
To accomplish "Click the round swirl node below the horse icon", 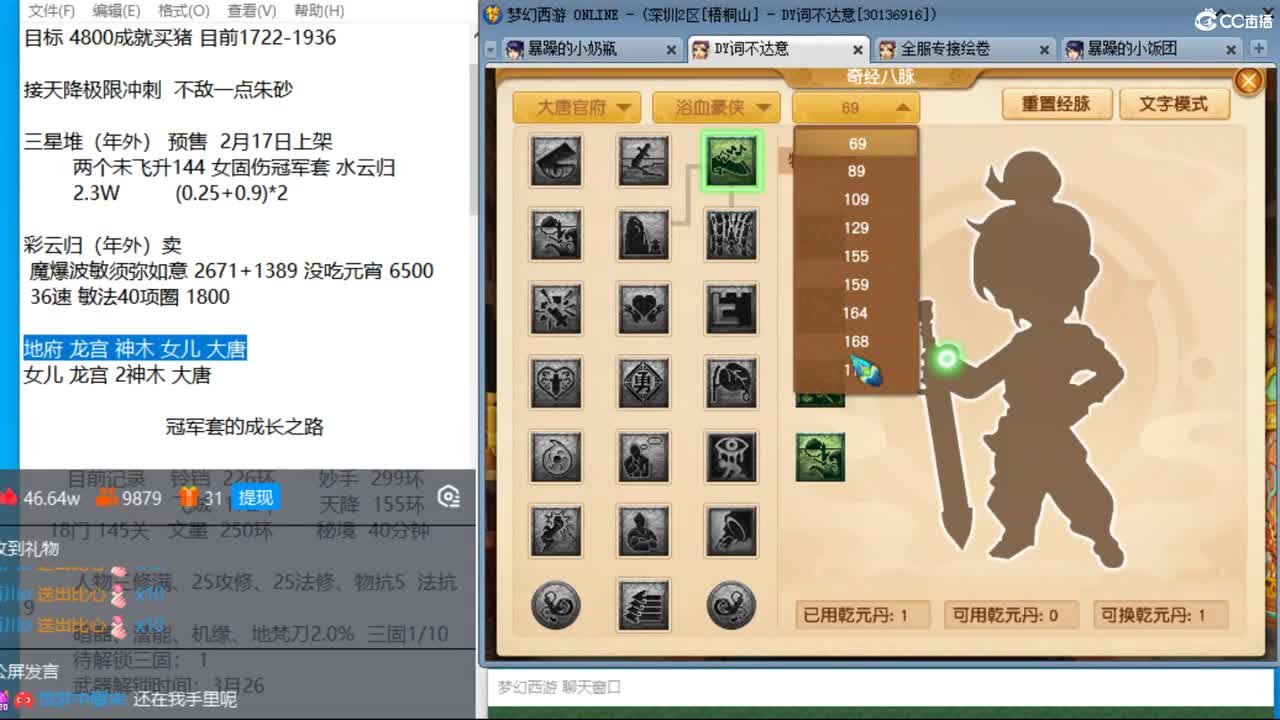I will (556, 604).
